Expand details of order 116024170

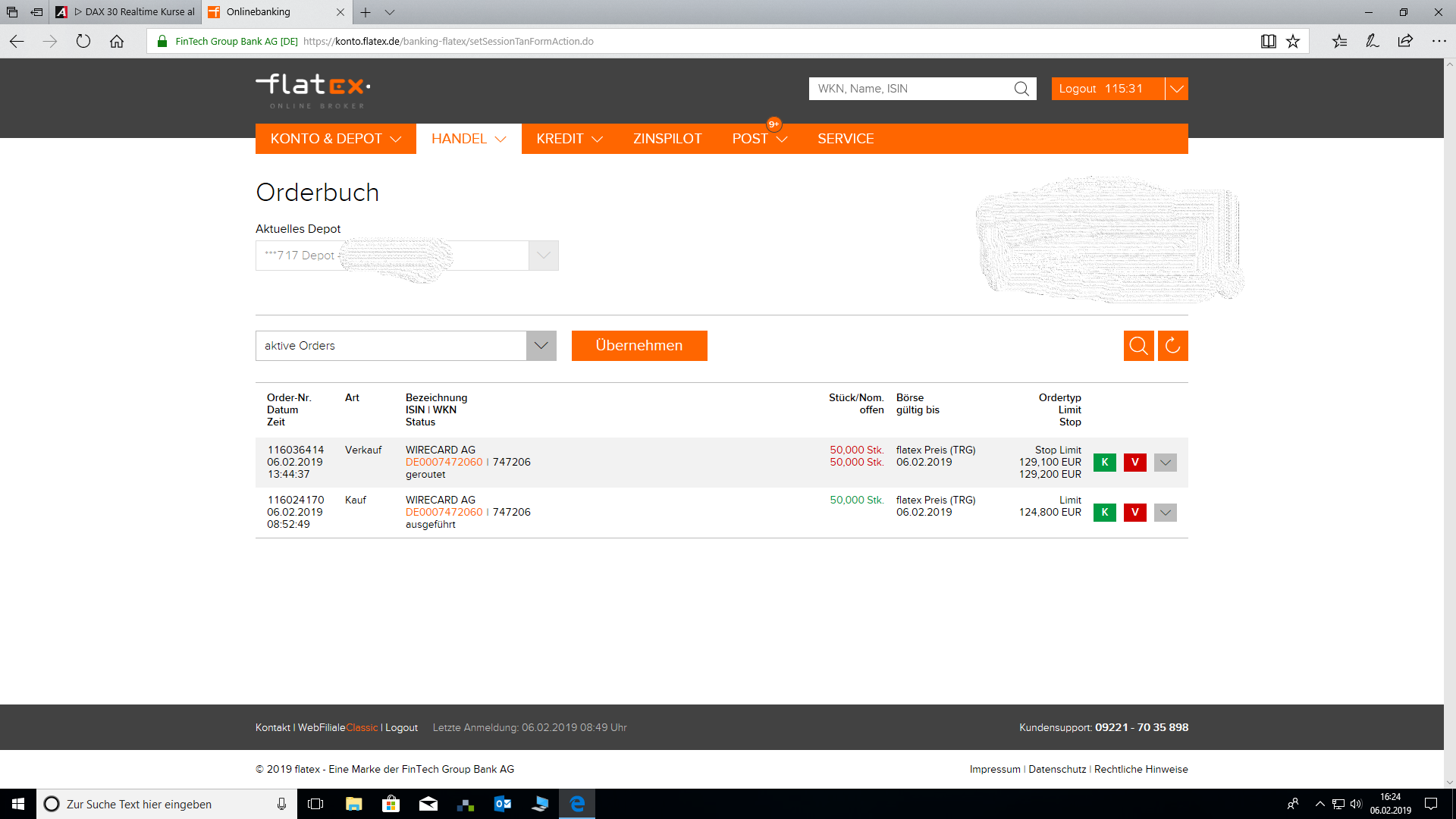(1165, 513)
